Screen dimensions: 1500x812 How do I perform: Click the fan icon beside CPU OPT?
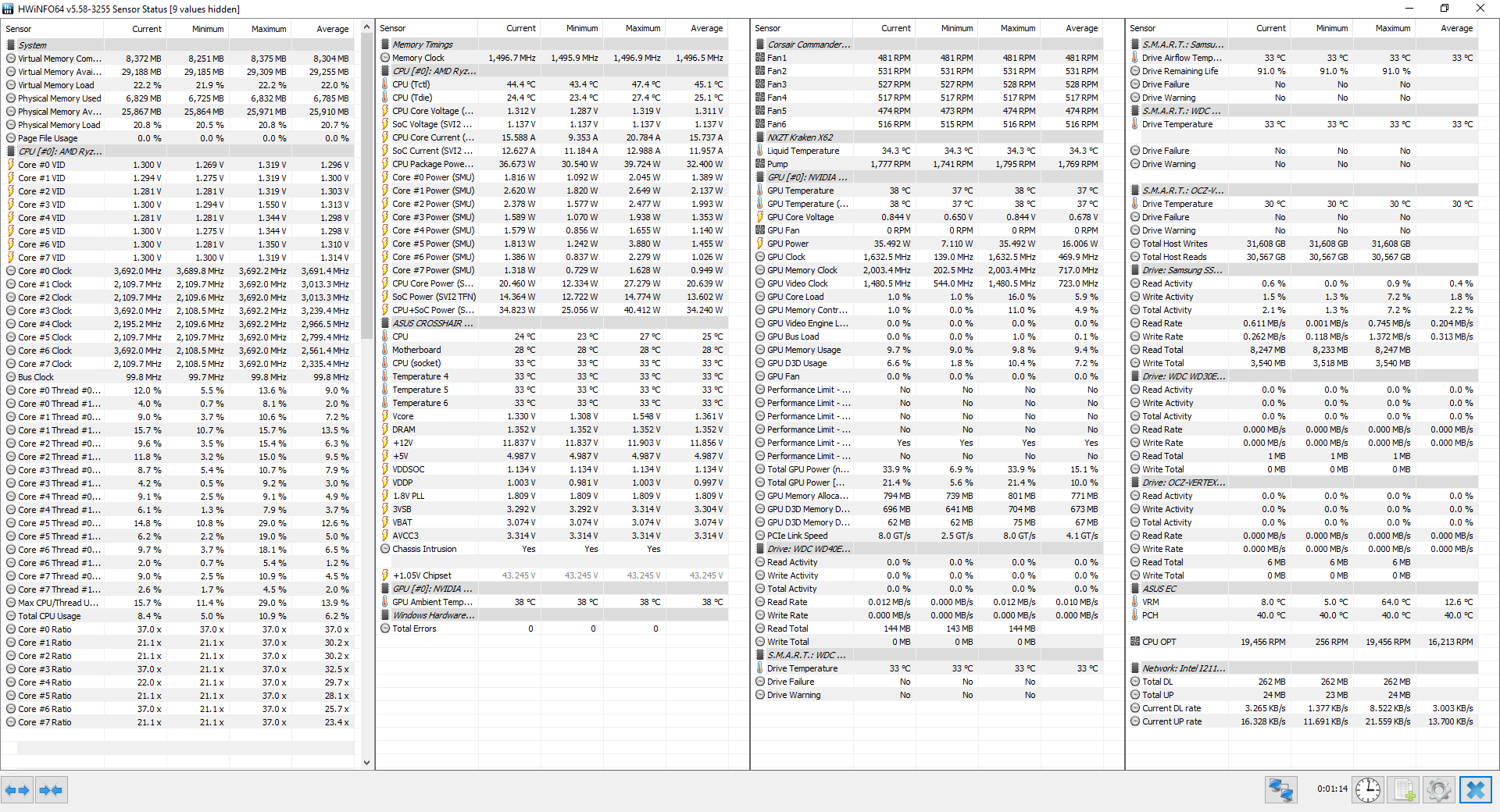pyautogui.click(x=1135, y=642)
